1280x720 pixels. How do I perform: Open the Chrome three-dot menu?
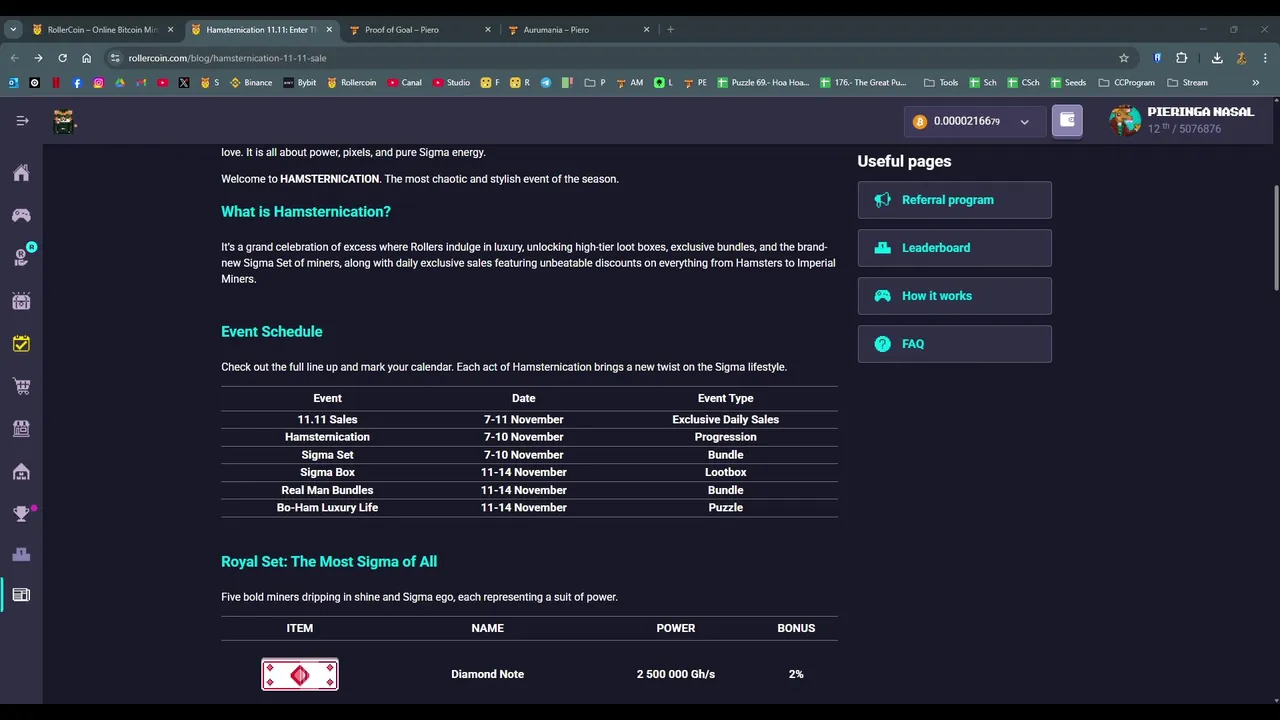click(1265, 58)
